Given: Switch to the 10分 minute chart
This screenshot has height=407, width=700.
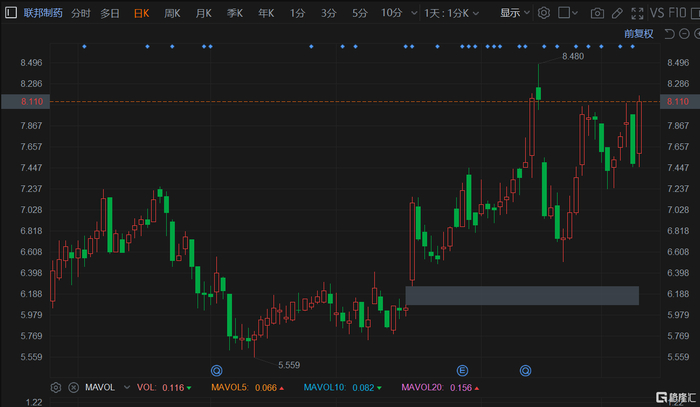Looking at the screenshot, I should point(392,13).
